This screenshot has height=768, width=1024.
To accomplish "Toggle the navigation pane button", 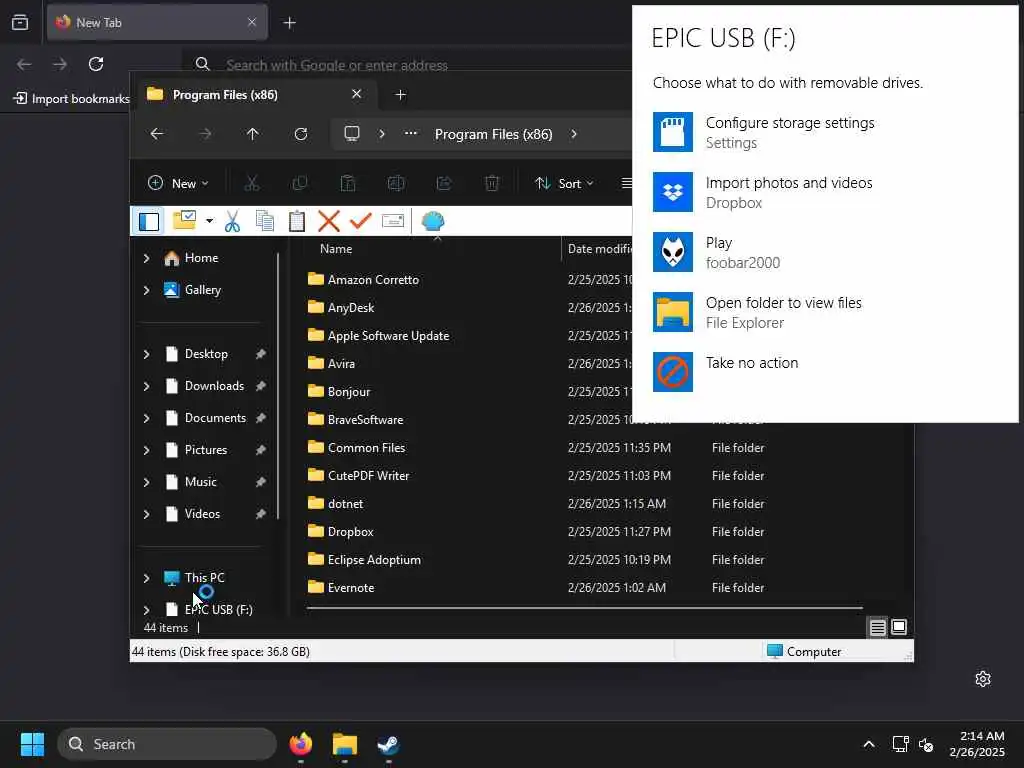I will tap(149, 221).
